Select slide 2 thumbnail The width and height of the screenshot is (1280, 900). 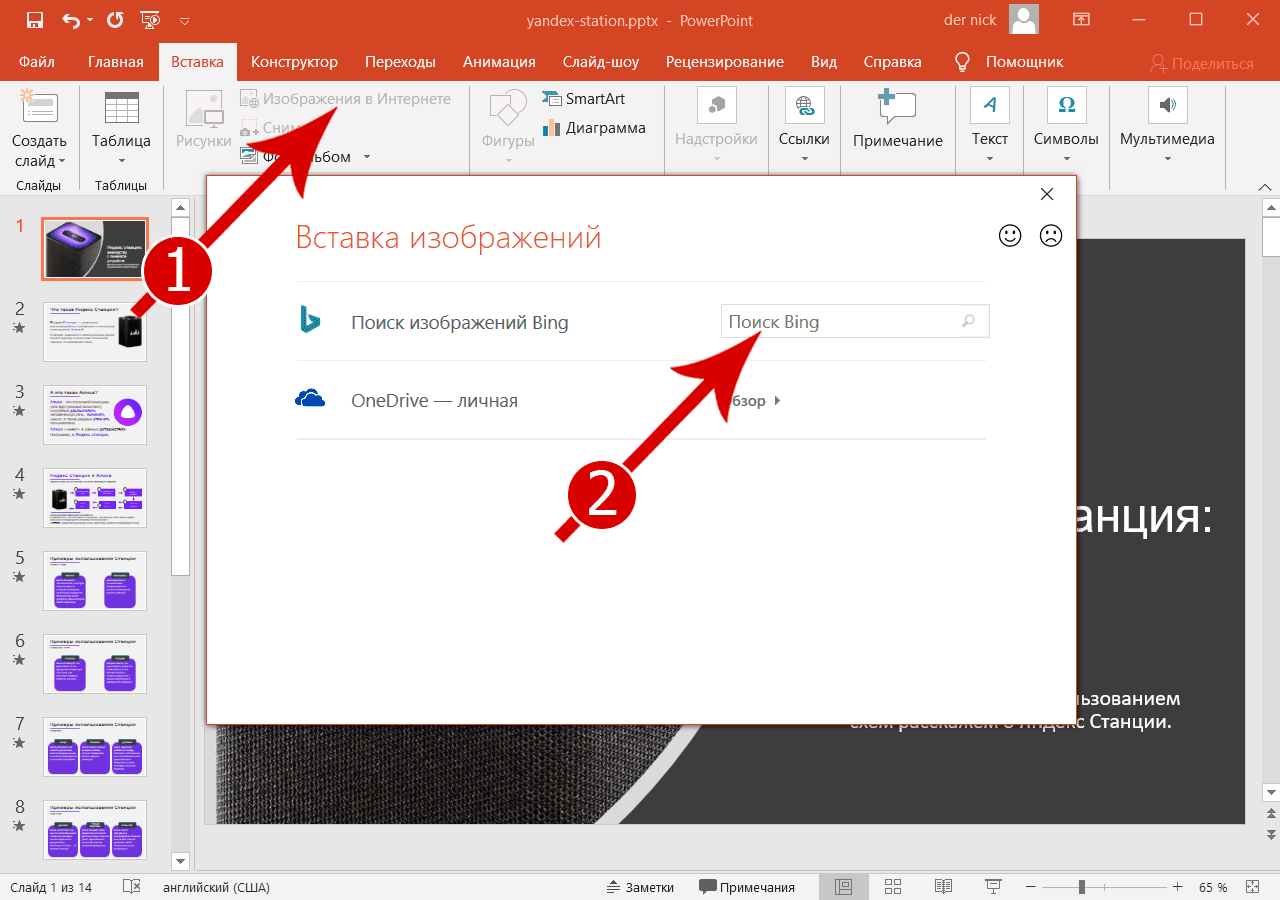pos(95,332)
